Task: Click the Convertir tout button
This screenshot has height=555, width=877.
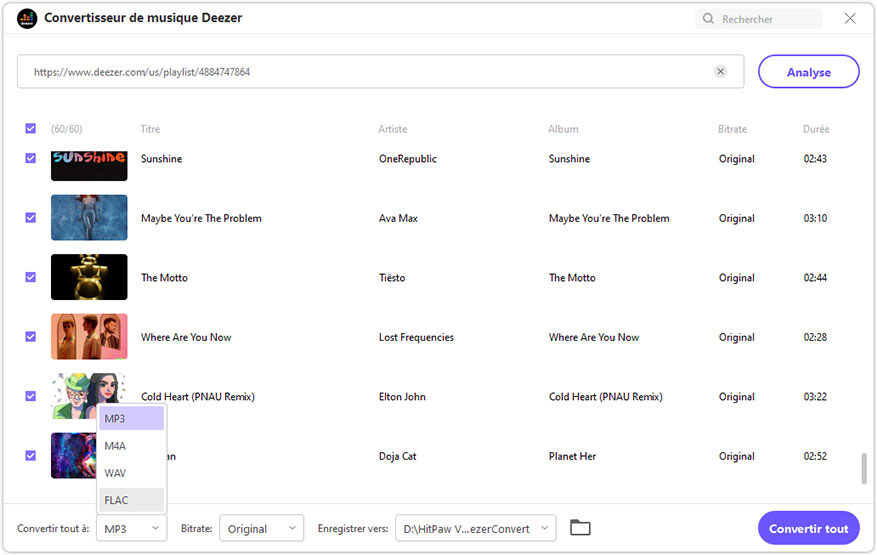Action: coord(808,528)
